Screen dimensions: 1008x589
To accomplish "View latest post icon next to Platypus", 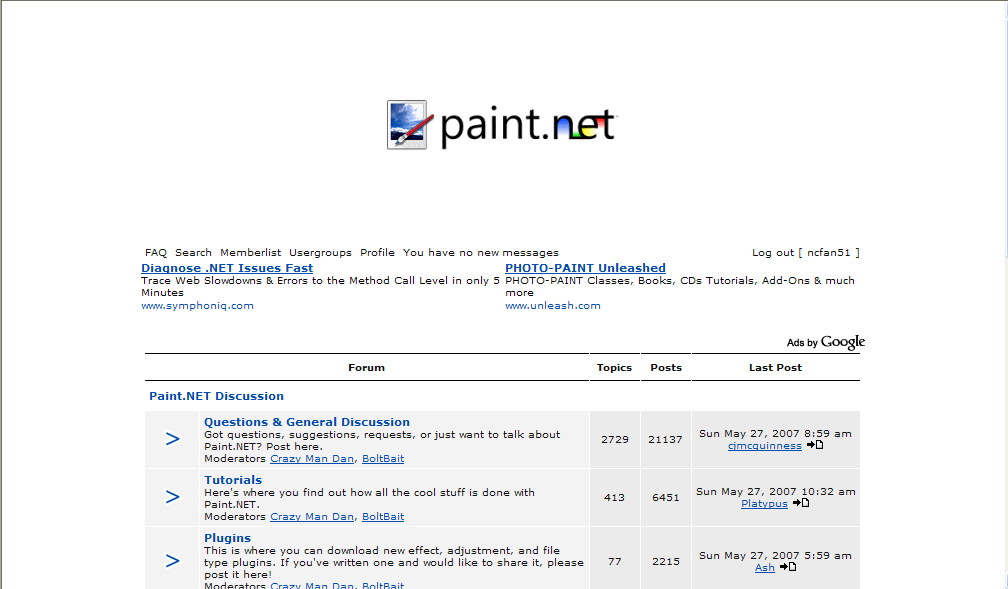I will [x=801, y=503].
